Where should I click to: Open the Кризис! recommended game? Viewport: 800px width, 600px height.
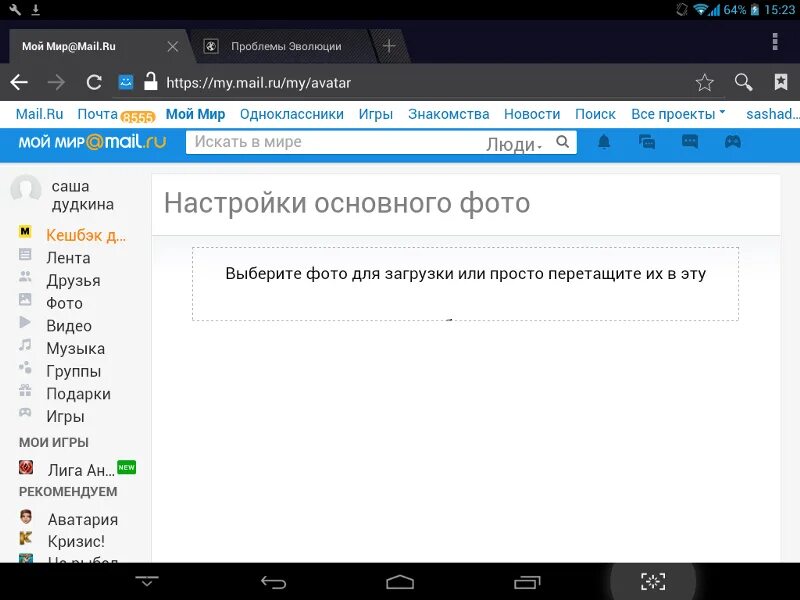(x=76, y=541)
